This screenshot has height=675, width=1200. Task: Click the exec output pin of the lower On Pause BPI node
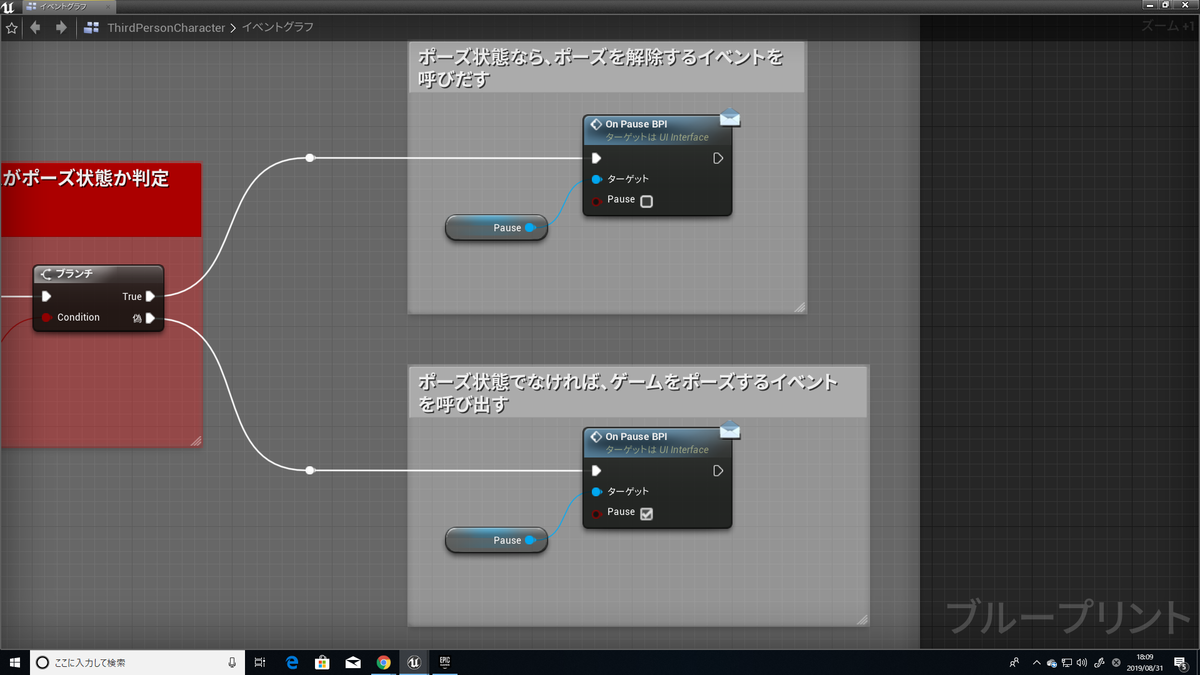(718, 470)
